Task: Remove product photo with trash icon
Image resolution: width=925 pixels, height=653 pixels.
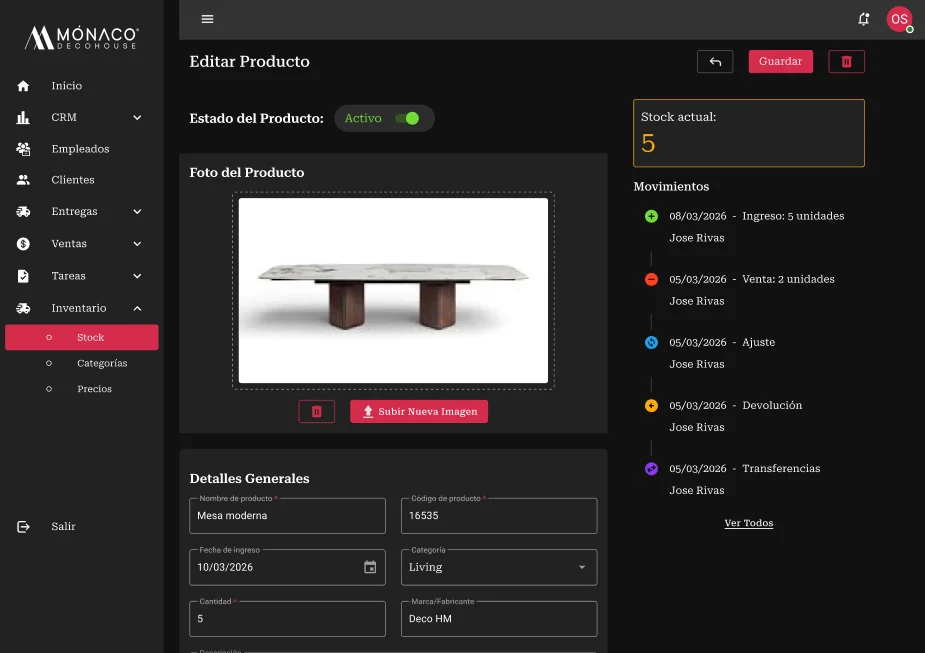Action: pos(317,412)
